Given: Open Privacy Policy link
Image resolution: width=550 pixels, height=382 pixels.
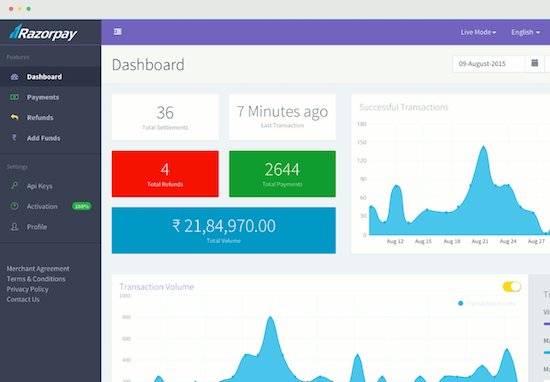Looking at the screenshot, I should pos(27,289).
